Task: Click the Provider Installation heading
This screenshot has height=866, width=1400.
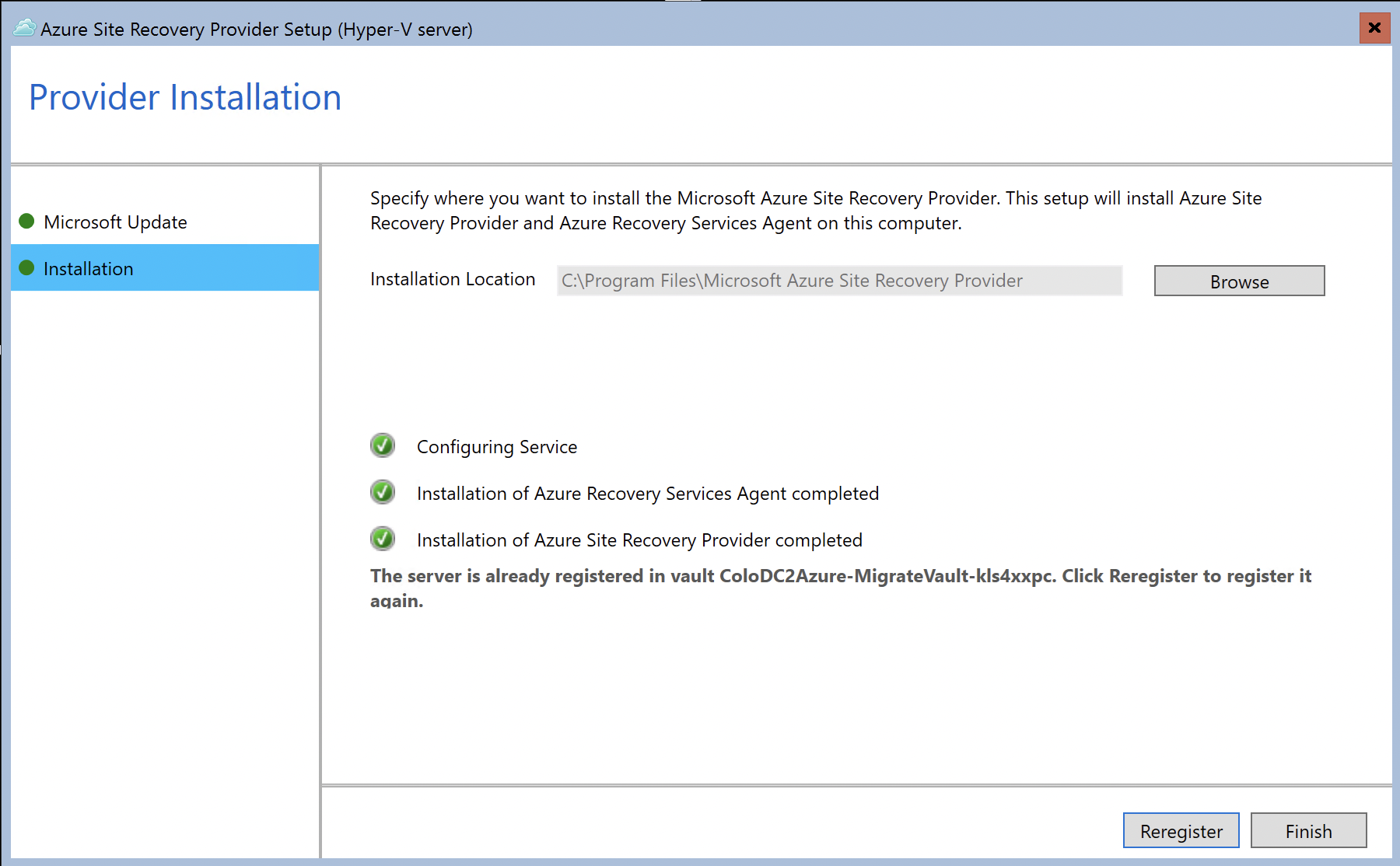Action: click(x=185, y=96)
